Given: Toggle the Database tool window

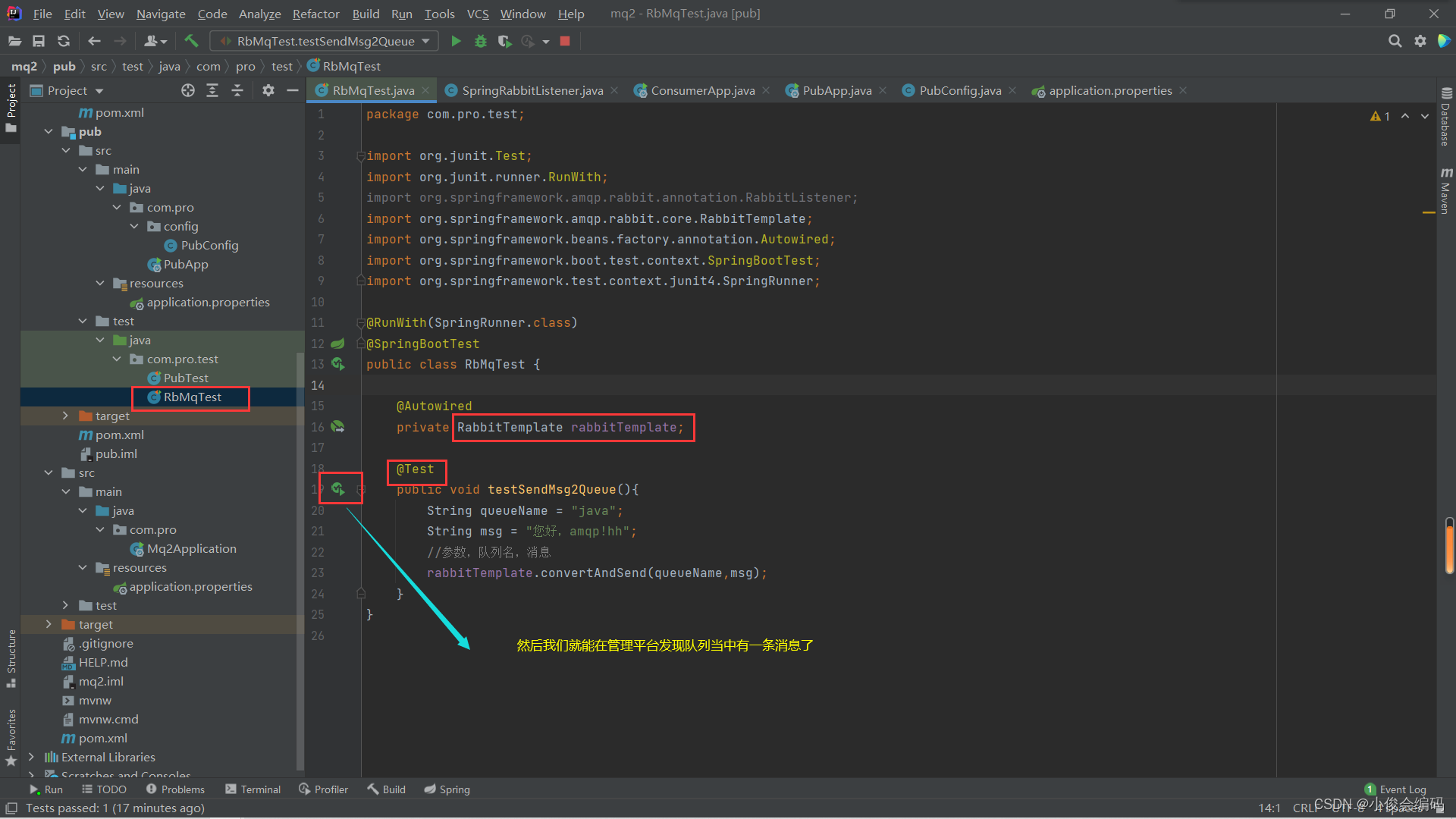Looking at the screenshot, I should point(1445,118).
